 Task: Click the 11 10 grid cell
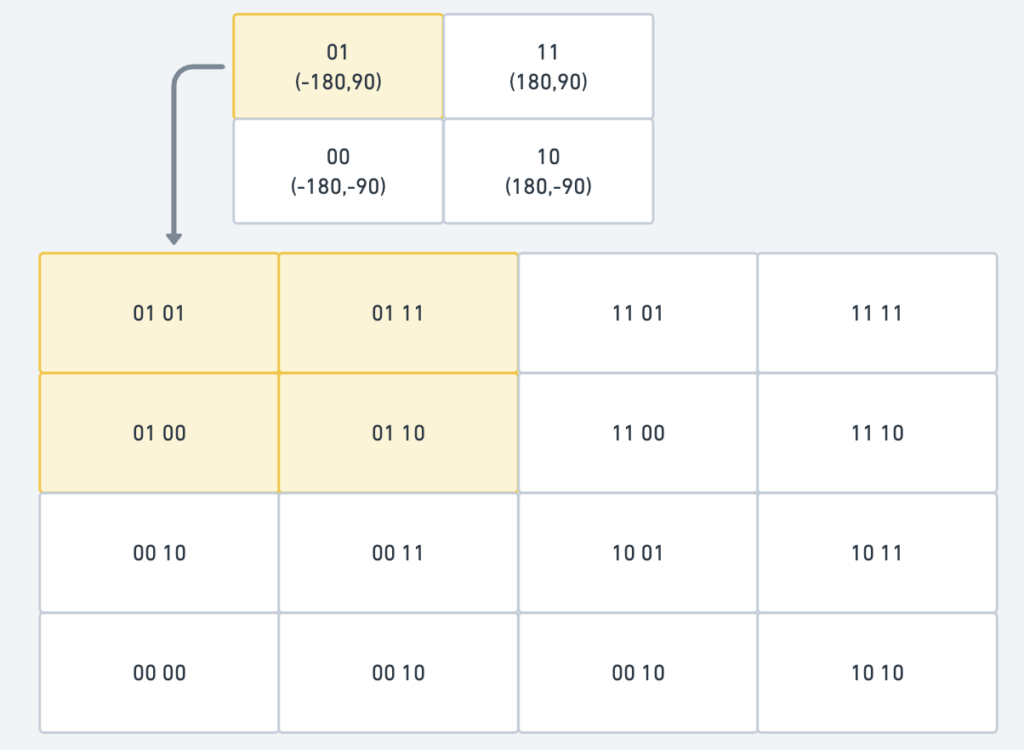coord(877,432)
